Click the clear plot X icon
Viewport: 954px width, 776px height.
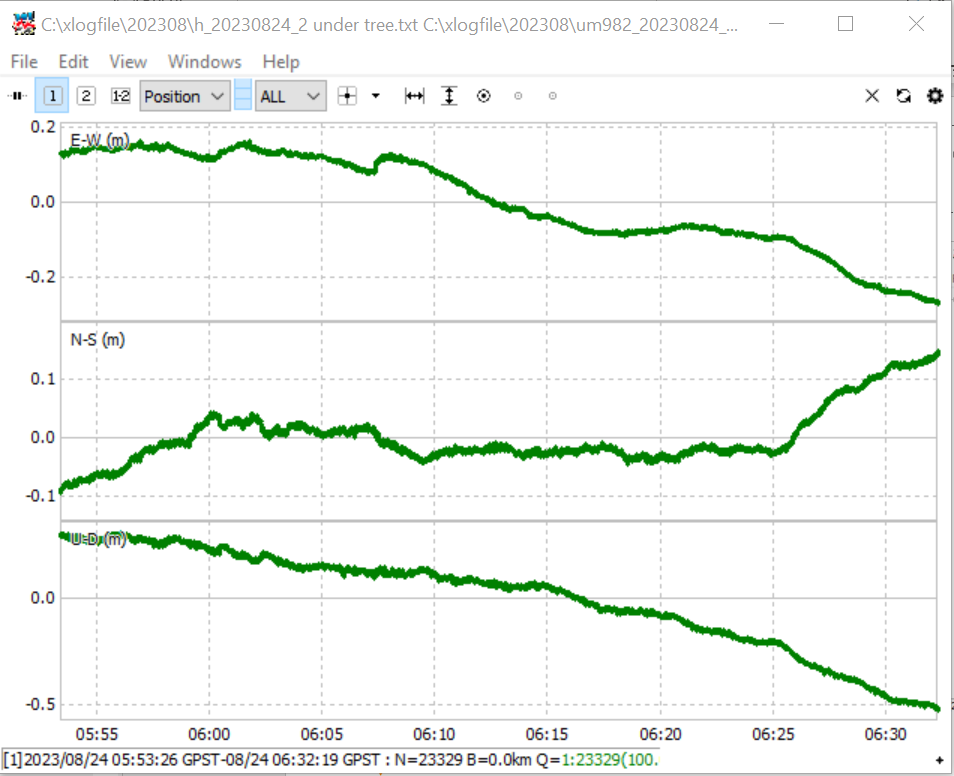872,96
